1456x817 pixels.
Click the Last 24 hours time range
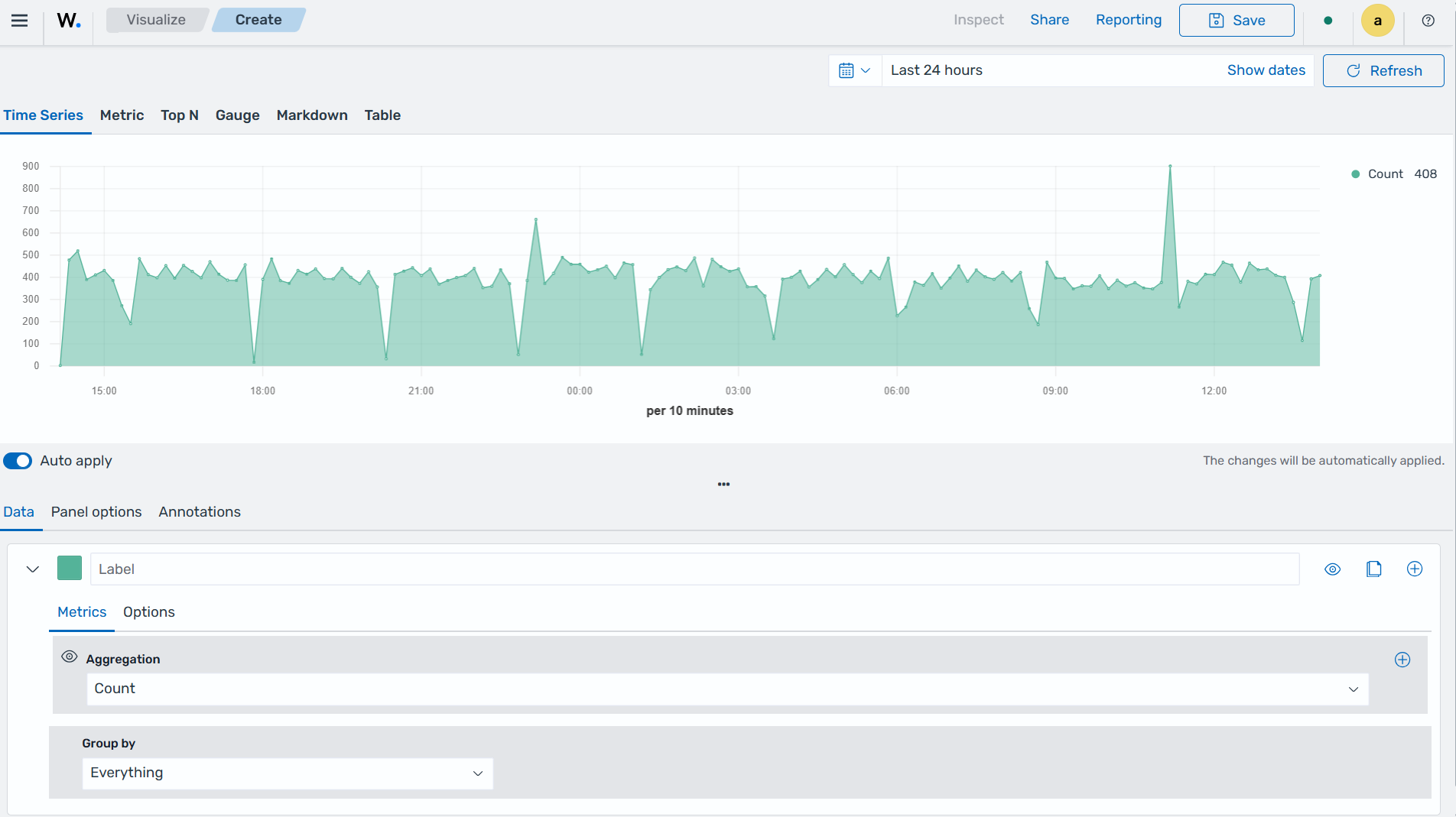[x=937, y=70]
